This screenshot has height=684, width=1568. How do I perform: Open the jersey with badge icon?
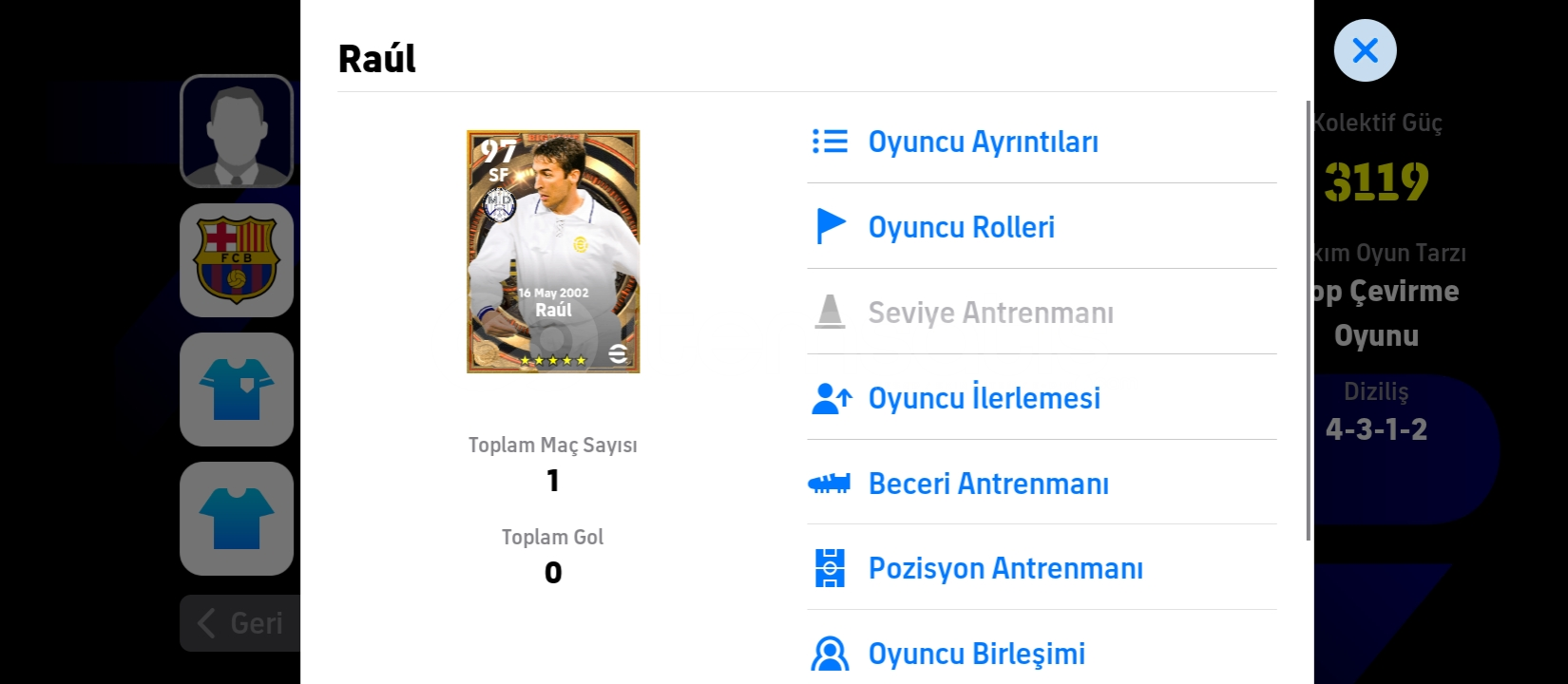(x=237, y=389)
